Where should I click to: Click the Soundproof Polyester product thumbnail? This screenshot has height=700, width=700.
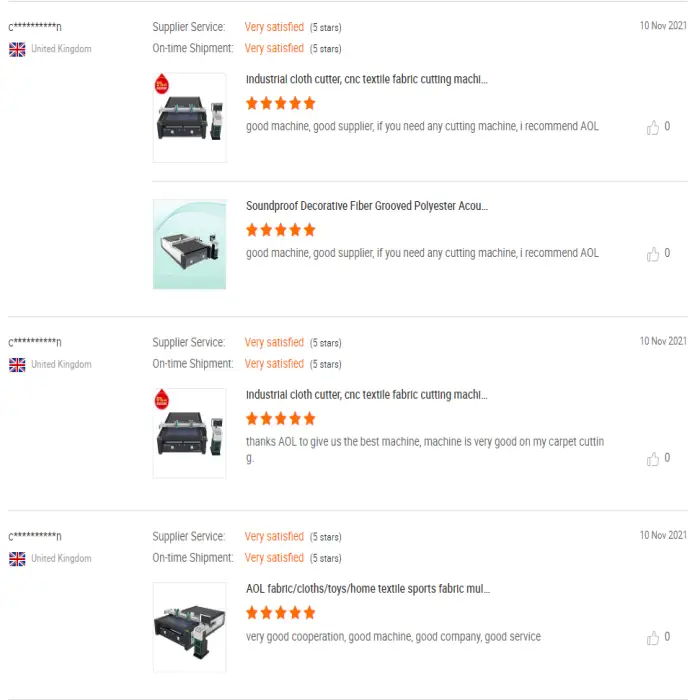pyautogui.click(x=189, y=244)
